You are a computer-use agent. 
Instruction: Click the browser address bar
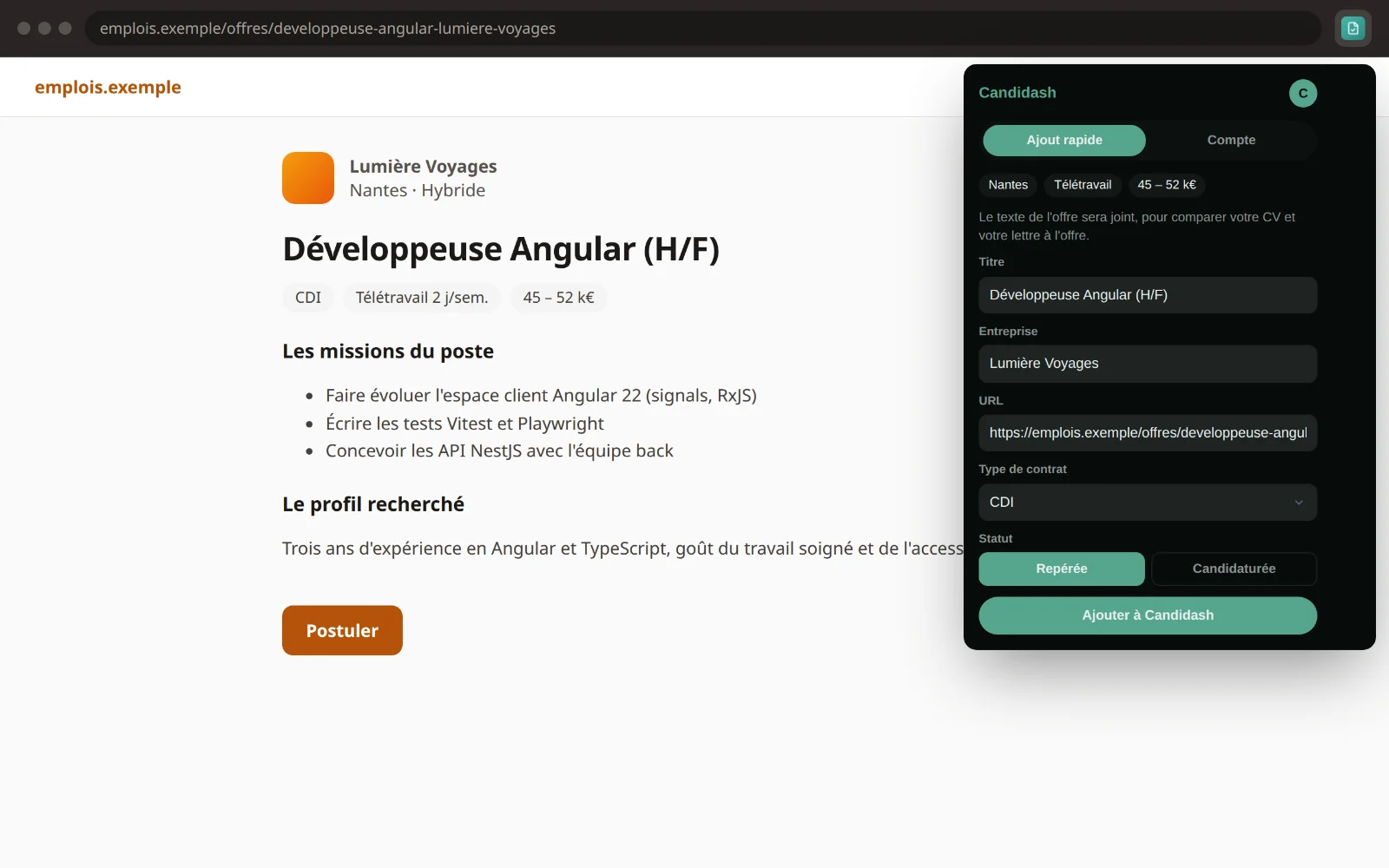pos(703,29)
